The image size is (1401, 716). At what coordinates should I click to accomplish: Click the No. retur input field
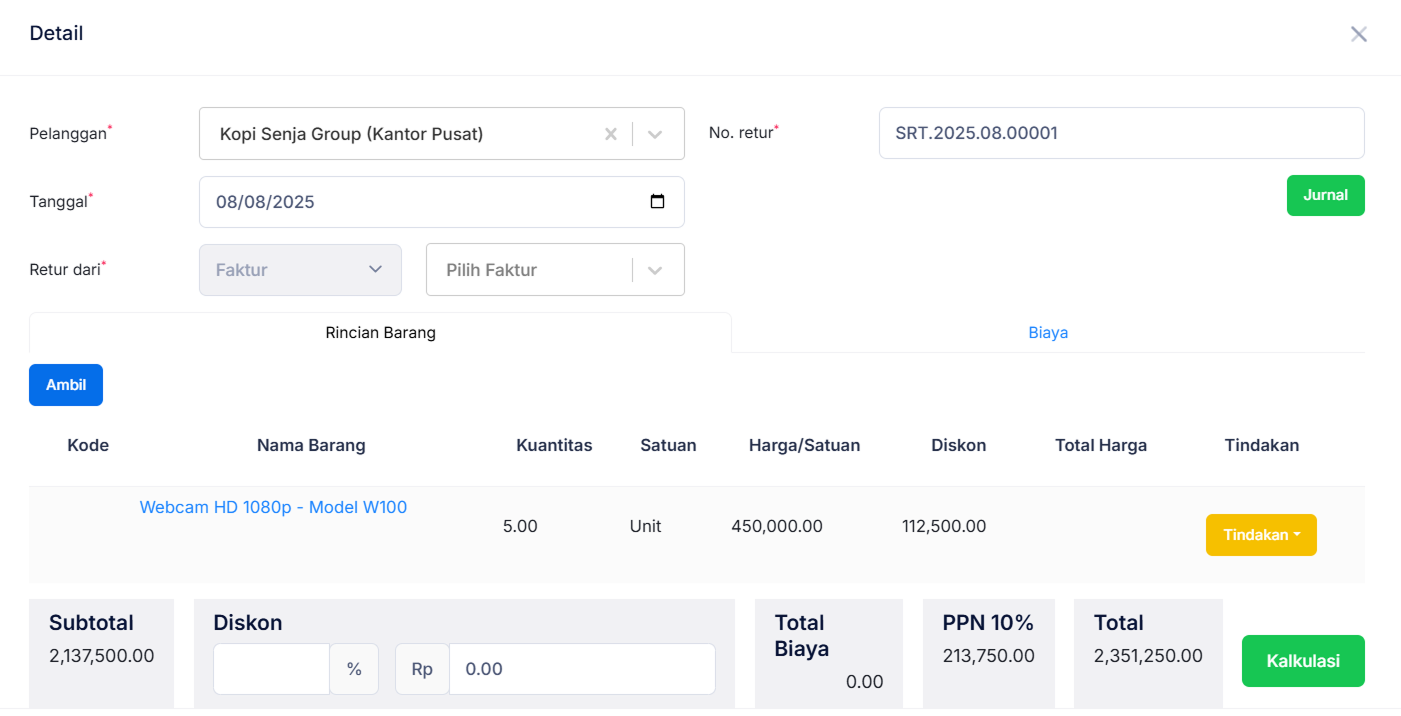click(x=1120, y=132)
